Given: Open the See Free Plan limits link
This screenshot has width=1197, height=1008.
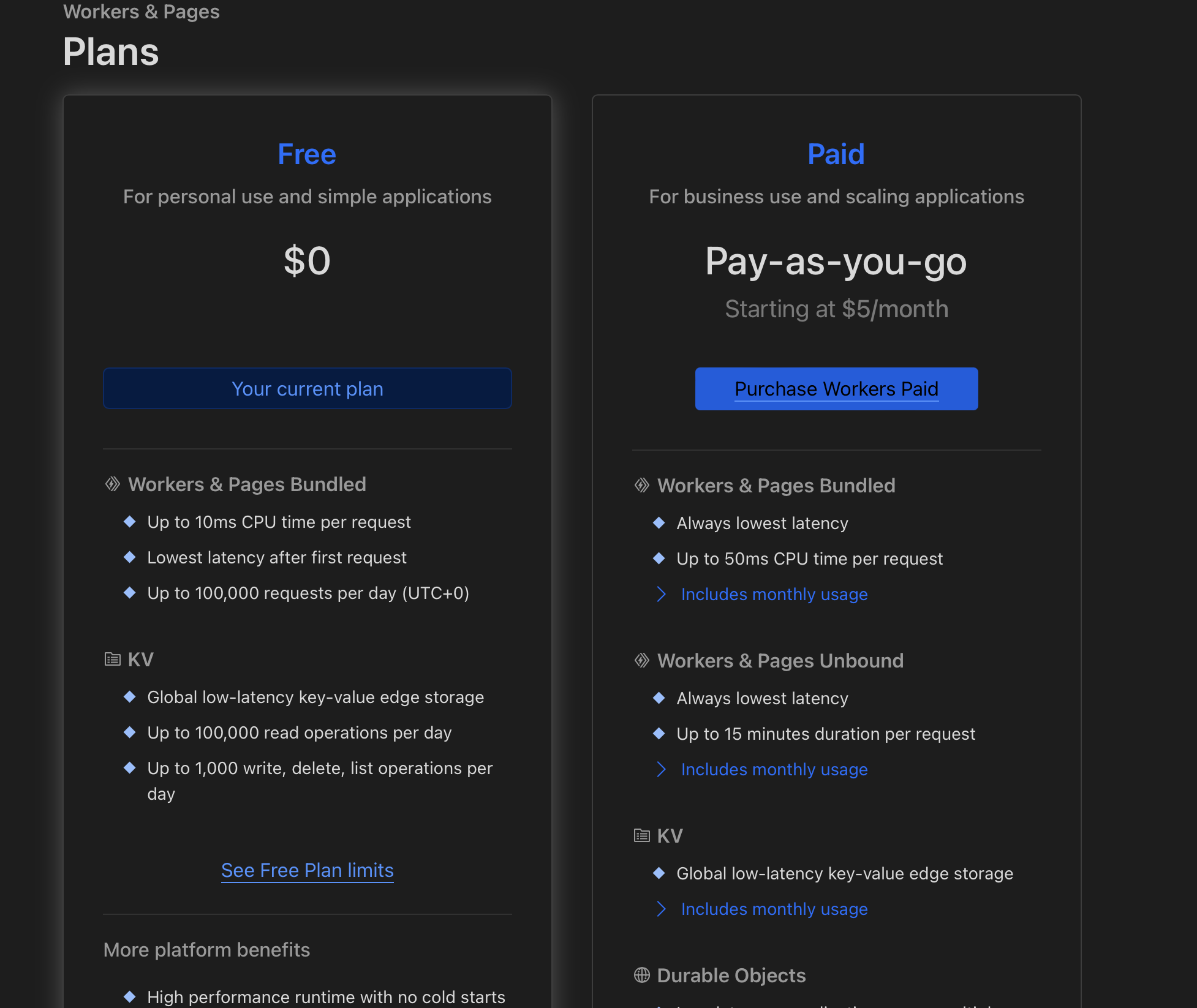Looking at the screenshot, I should point(307,870).
